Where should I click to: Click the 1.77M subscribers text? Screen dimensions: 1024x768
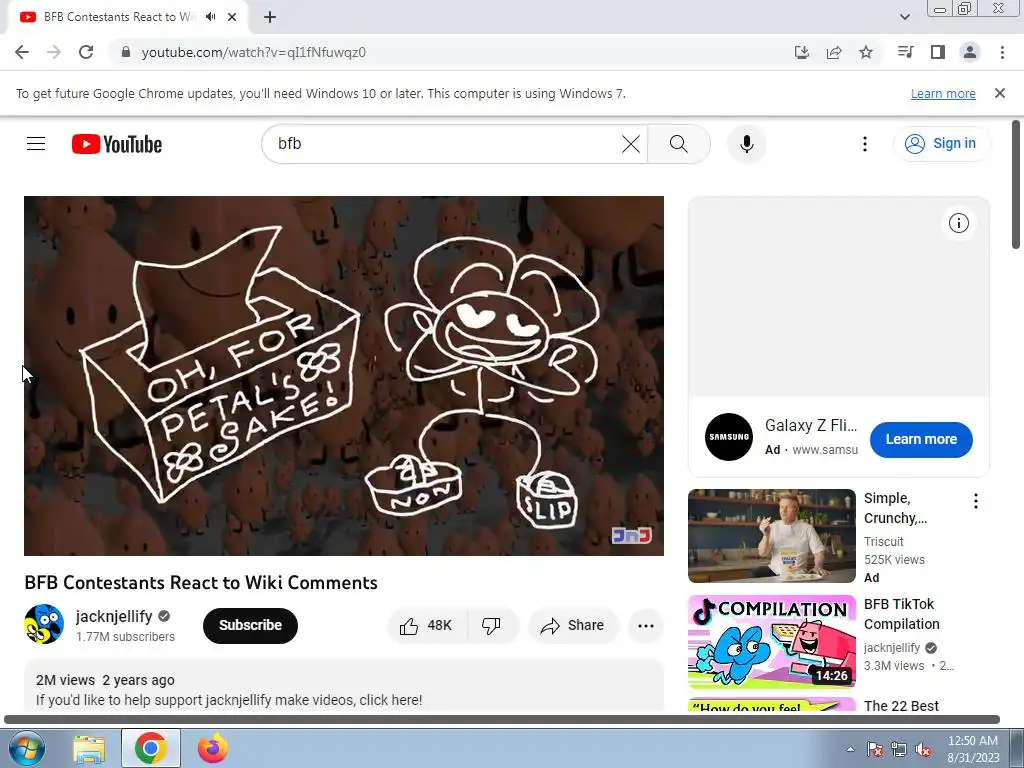point(125,637)
